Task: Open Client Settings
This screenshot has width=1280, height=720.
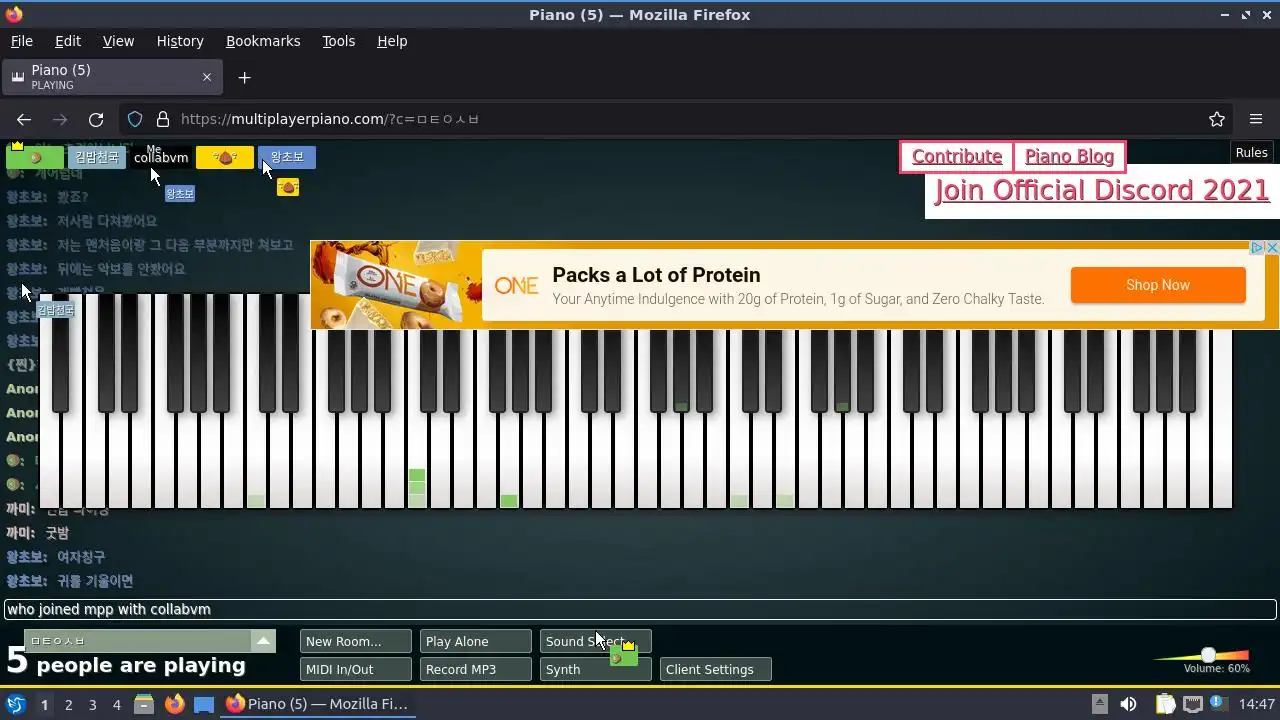Action: point(715,669)
